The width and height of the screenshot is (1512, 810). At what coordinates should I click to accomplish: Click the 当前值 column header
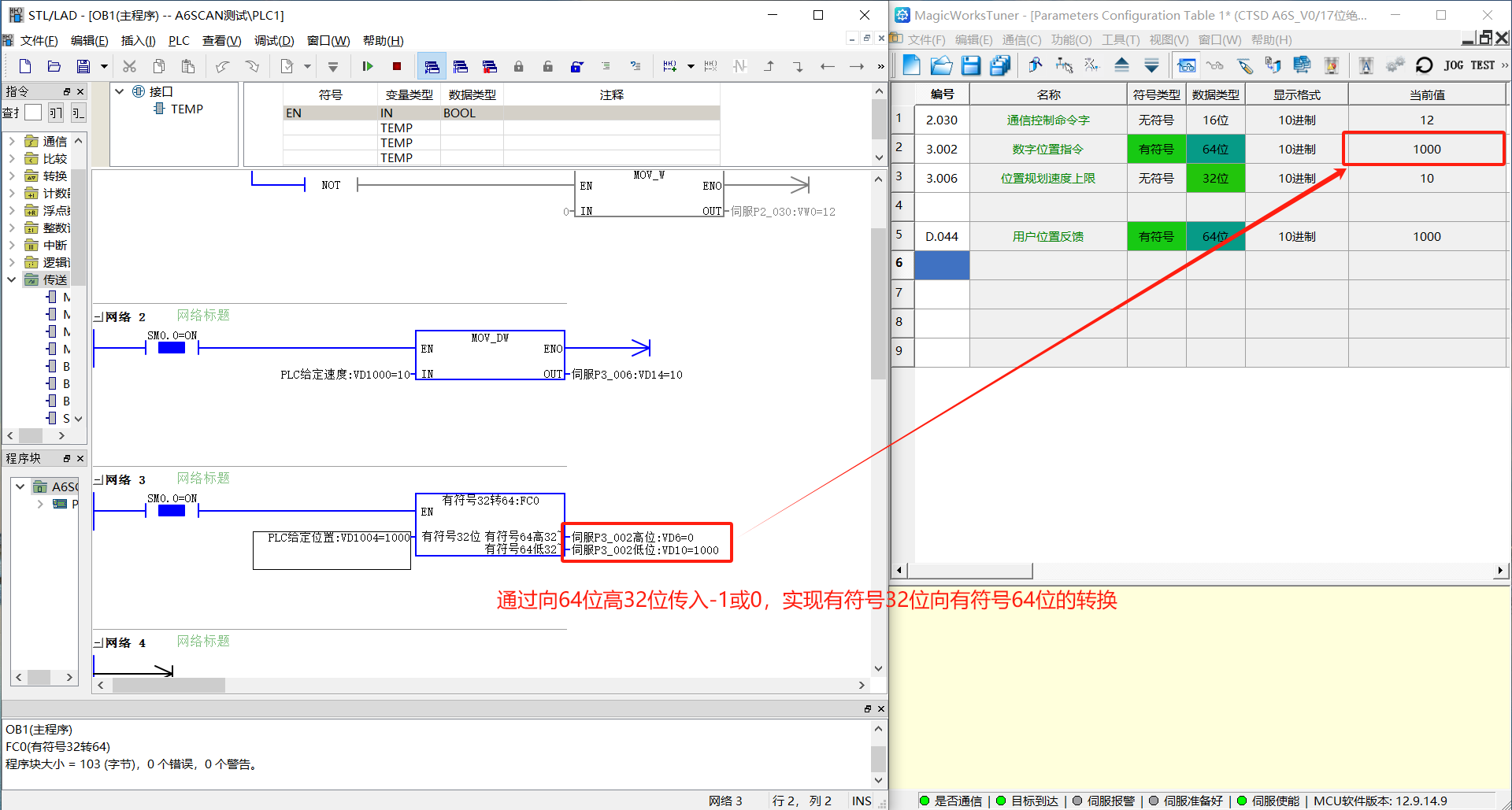1427,94
